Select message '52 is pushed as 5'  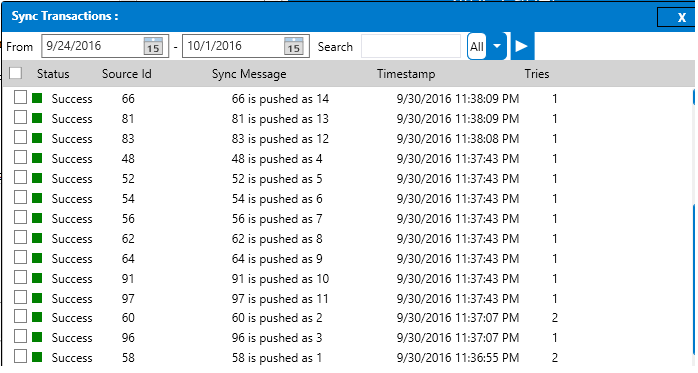tap(277, 179)
